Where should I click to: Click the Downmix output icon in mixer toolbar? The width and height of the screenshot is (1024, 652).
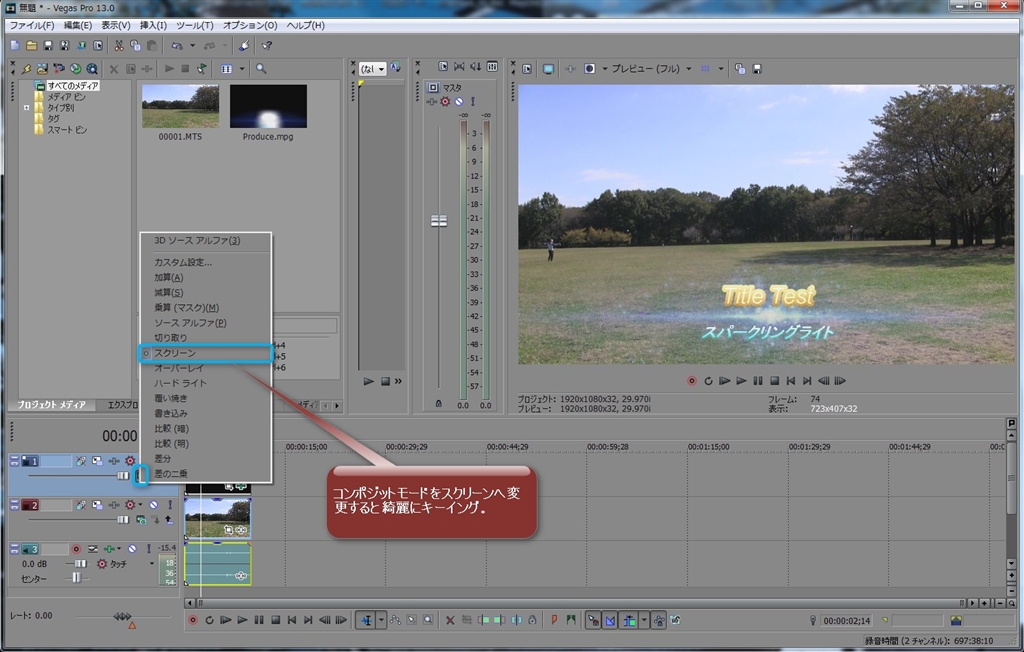[x=459, y=67]
